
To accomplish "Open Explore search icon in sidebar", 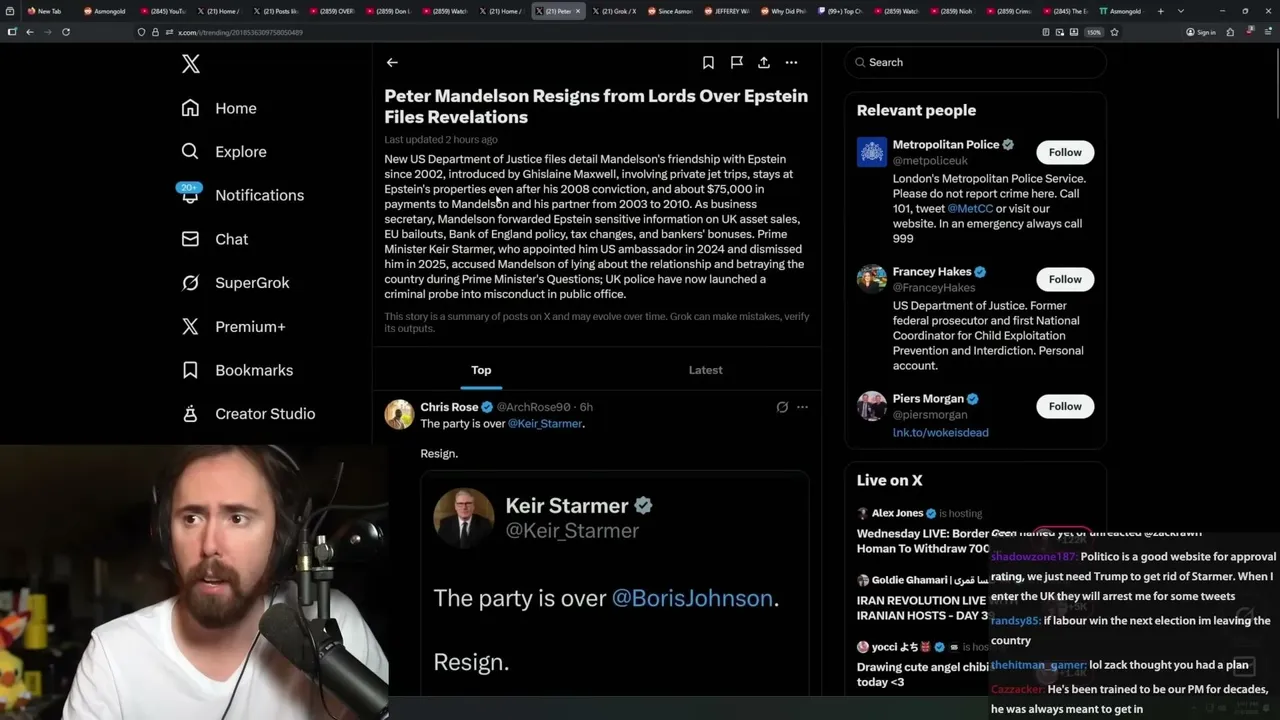I will pyautogui.click(x=190, y=152).
